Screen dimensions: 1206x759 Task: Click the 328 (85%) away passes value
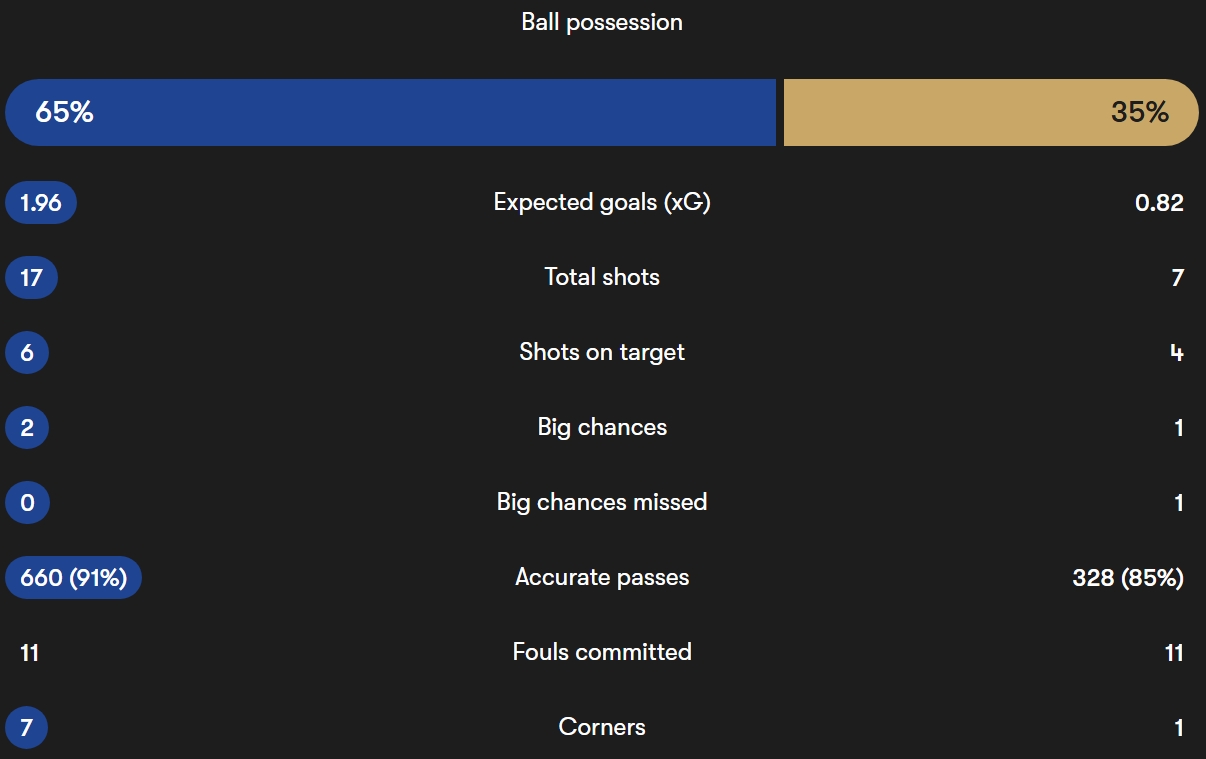[x=1128, y=578]
